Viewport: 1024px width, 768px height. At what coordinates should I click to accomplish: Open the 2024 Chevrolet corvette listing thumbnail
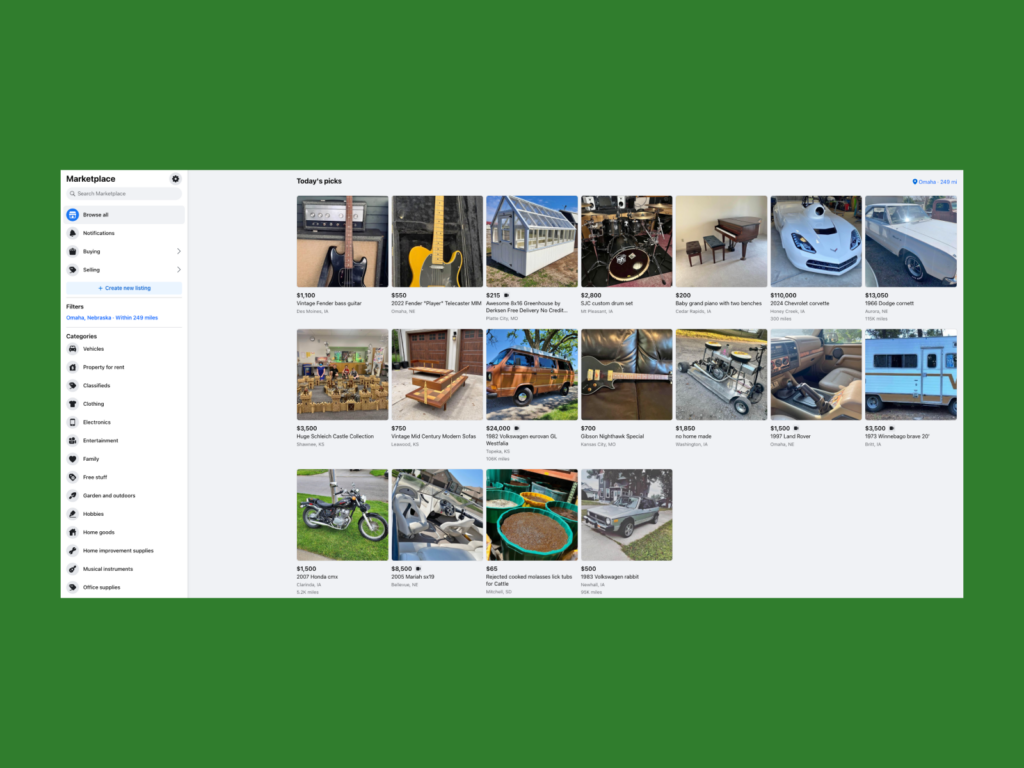pos(816,241)
